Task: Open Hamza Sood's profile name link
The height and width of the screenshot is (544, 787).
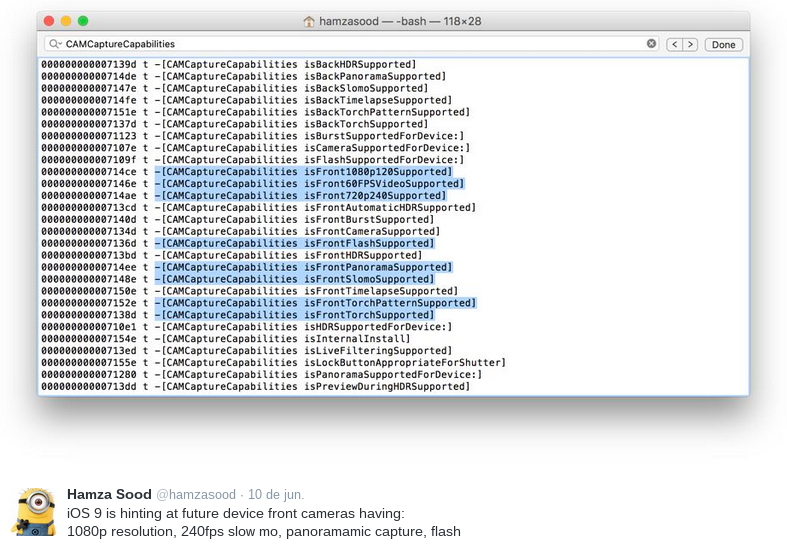Action: pyautogui.click(x=109, y=494)
